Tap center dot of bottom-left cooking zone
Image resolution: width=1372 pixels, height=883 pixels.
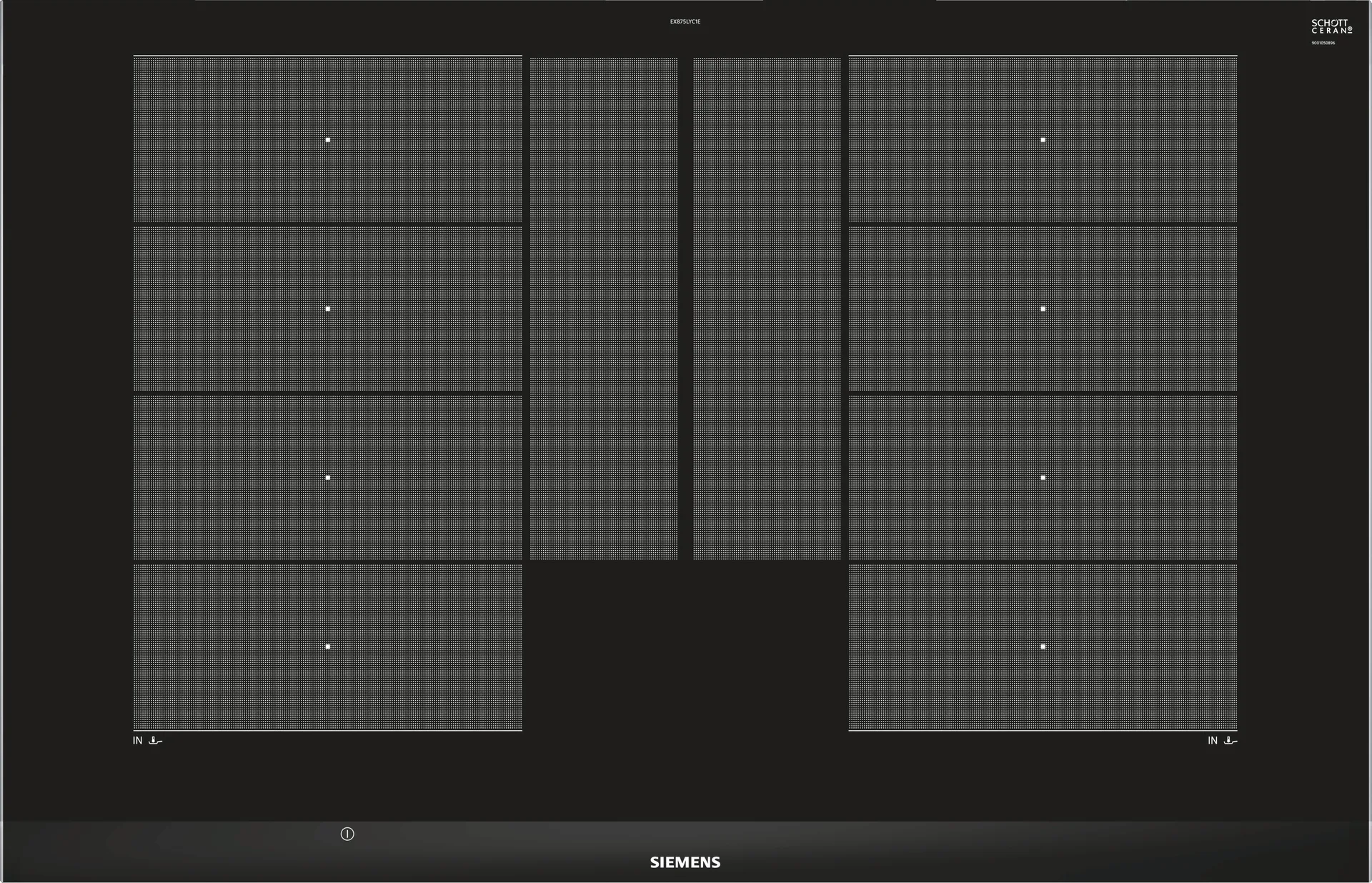[327, 647]
